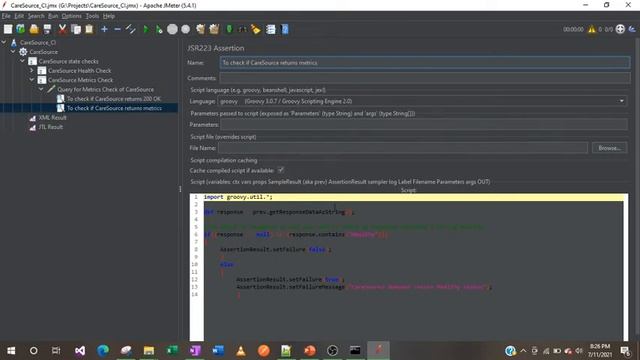Image resolution: width=640 pixels, height=360 pixels.
Task: Toggle Cache compiled script if available
Action: tap(281, 170)
